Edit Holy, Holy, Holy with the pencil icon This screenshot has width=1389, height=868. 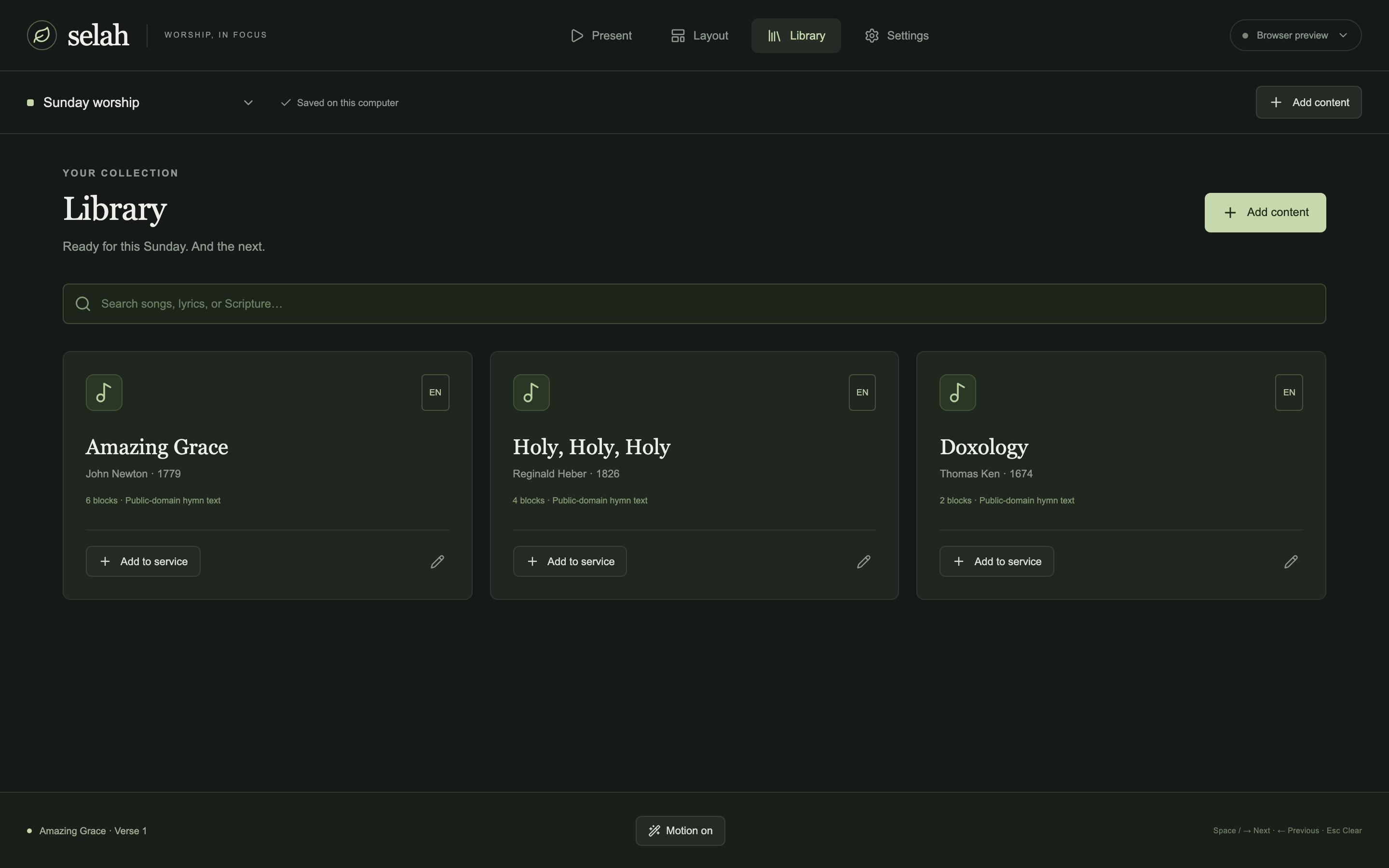tap(864, 561)
